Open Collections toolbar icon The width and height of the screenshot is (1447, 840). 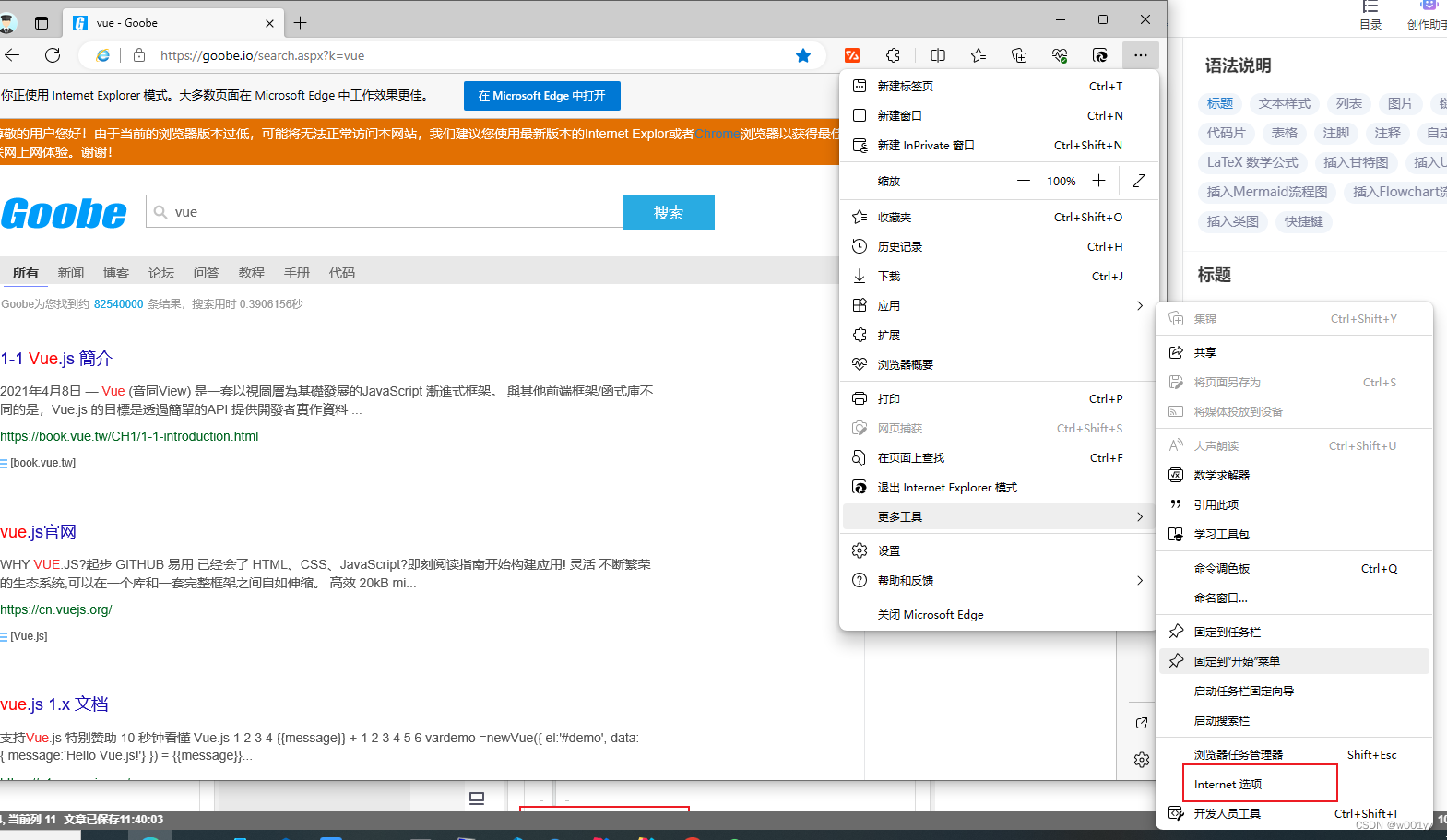1019,55
